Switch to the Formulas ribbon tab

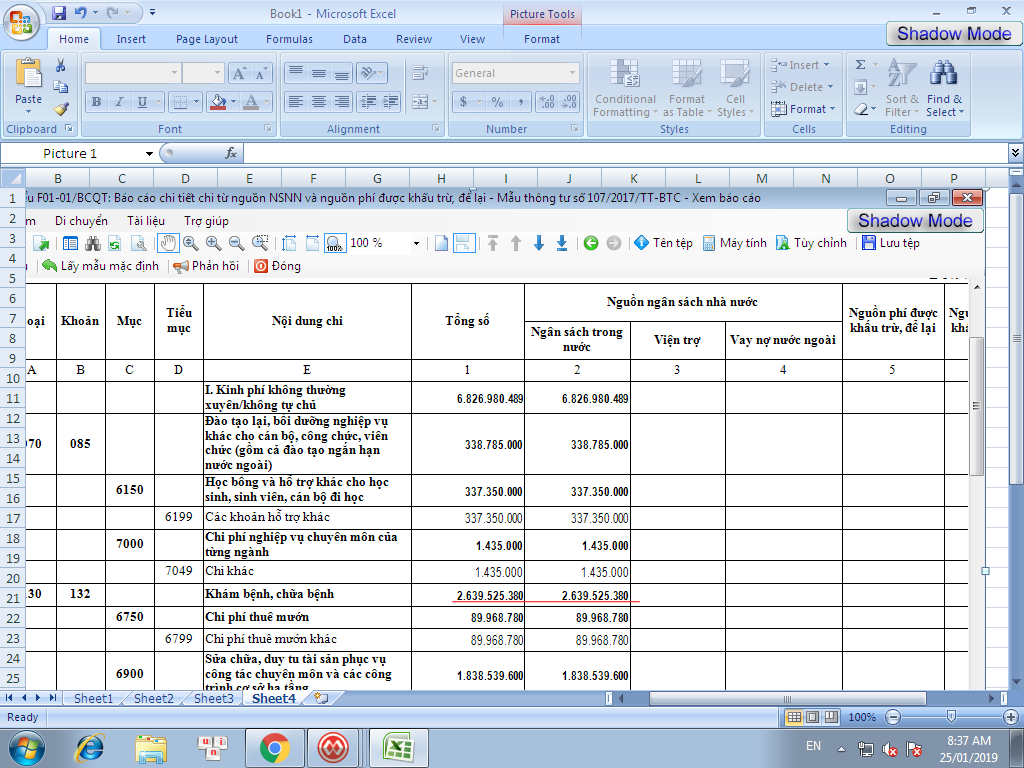tap(289, 39)
